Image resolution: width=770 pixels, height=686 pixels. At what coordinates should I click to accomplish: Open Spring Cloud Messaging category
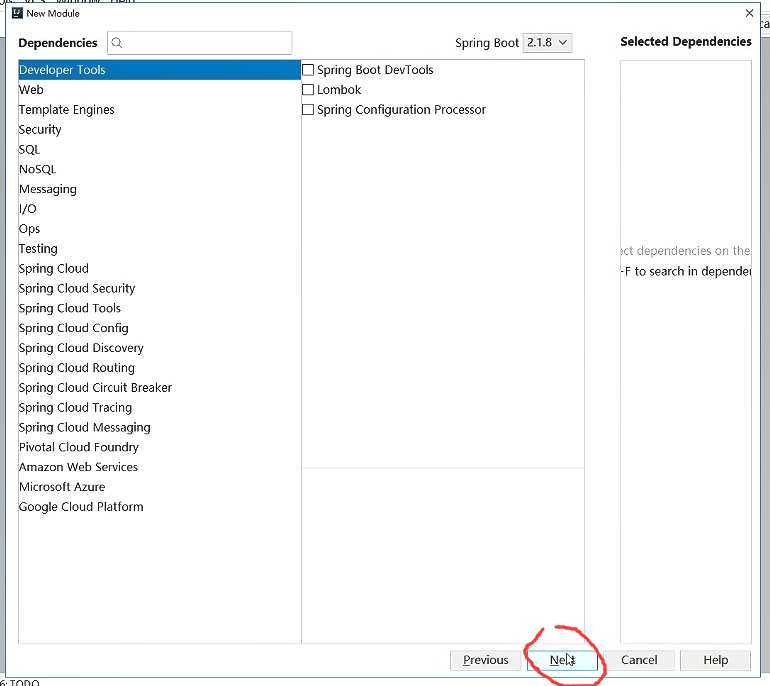[x=159, y=427]
